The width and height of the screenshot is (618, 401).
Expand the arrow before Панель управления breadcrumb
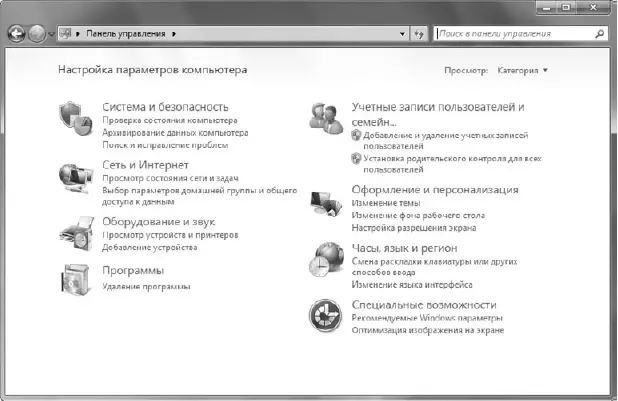[78, 34]
